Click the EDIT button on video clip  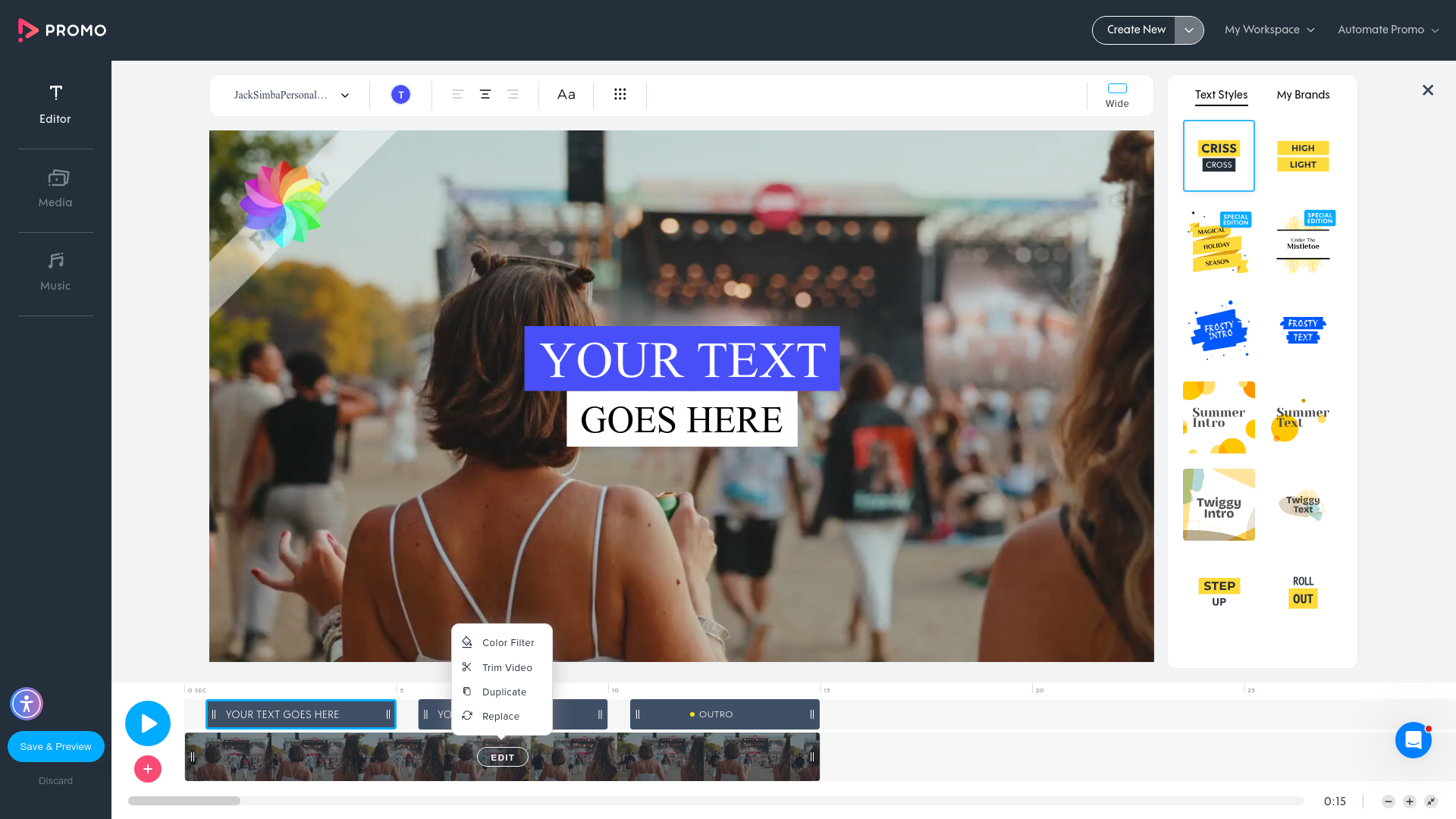[503, 757]
